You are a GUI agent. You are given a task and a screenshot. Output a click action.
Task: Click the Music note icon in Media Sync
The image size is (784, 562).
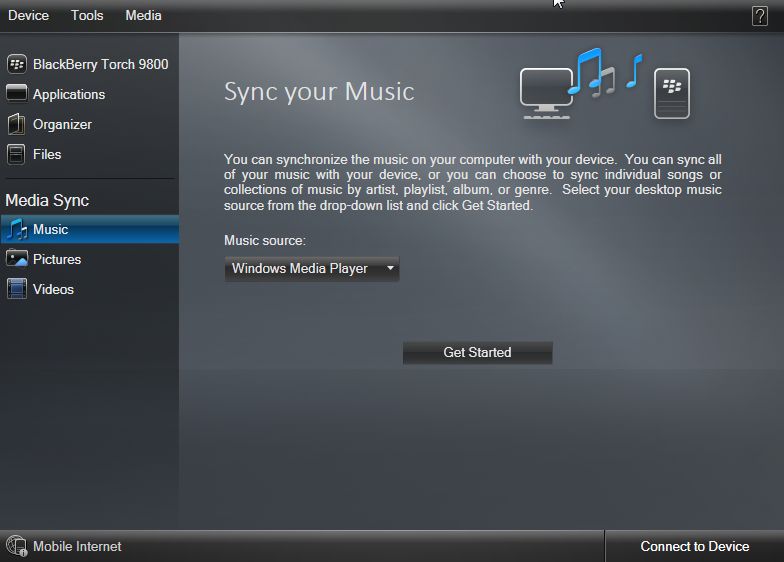(x=17, y=229)
